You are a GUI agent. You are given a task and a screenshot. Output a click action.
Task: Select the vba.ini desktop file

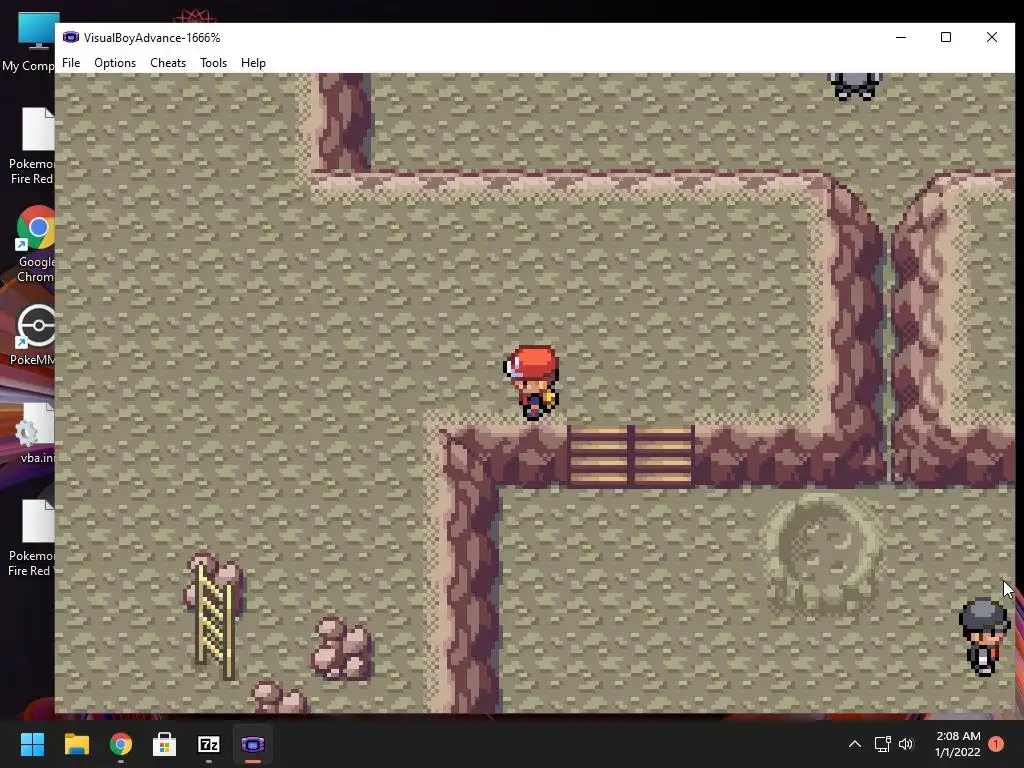[x=33, y=433]
